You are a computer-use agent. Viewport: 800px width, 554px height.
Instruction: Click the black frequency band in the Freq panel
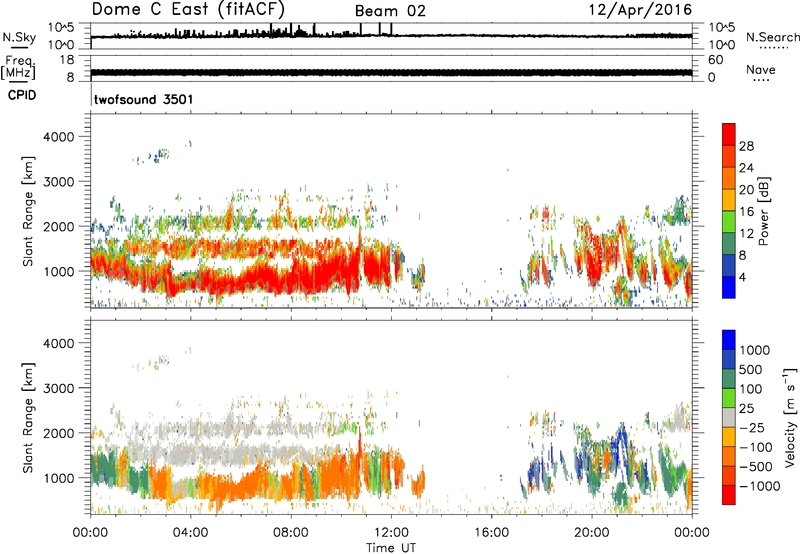click(391, 72)
